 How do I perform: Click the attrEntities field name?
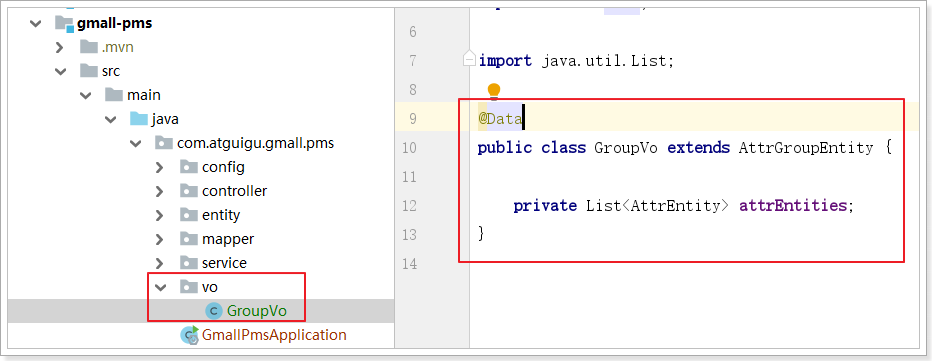pyautogui.click(x=793, y=206)
